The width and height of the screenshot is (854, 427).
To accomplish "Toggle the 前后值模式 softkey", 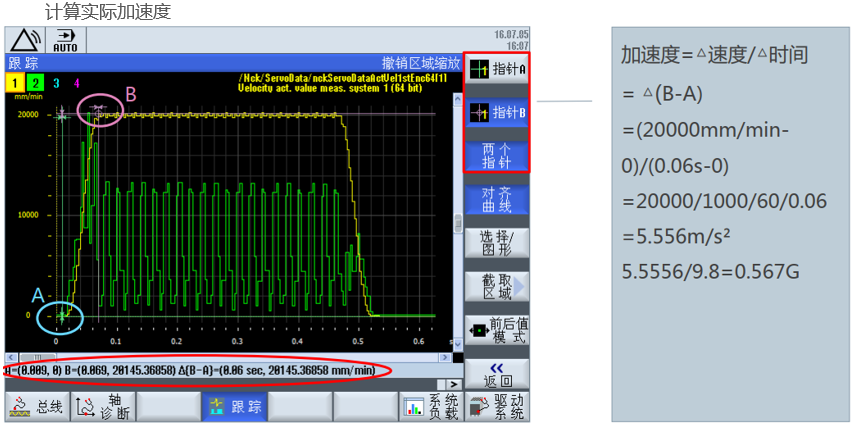I will pyautogui.click(x=496, y=330).
